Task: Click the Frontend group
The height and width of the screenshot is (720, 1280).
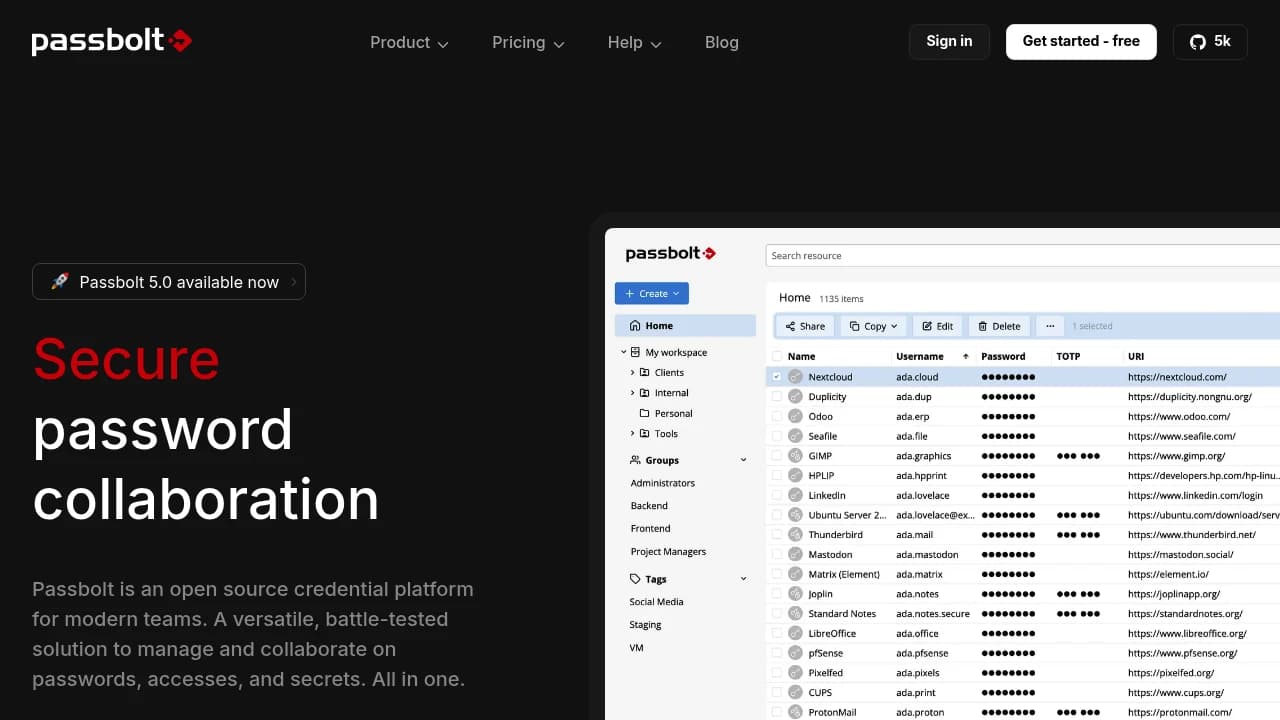Action: 650,529
